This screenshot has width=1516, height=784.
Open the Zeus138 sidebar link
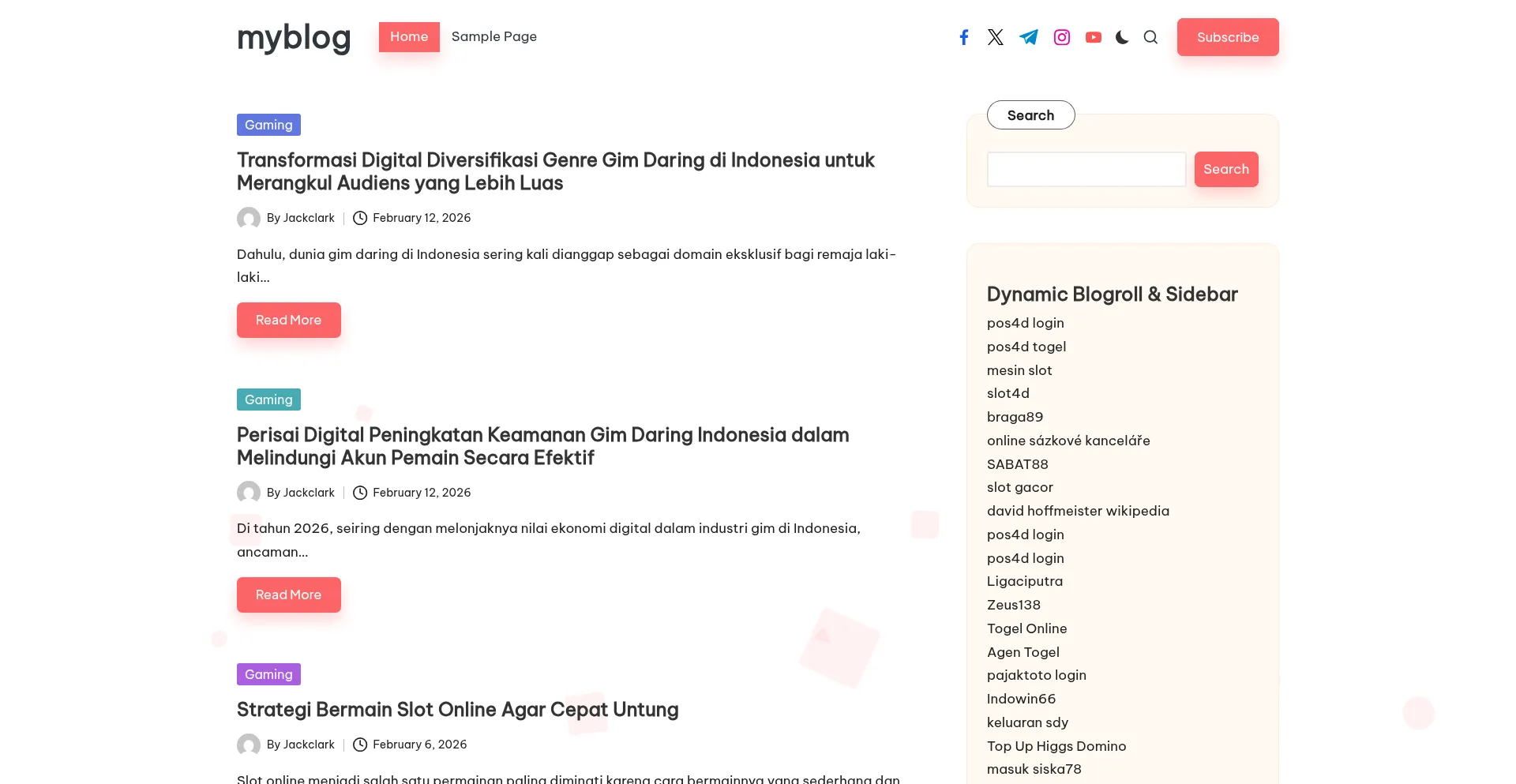pos(1014,605)
